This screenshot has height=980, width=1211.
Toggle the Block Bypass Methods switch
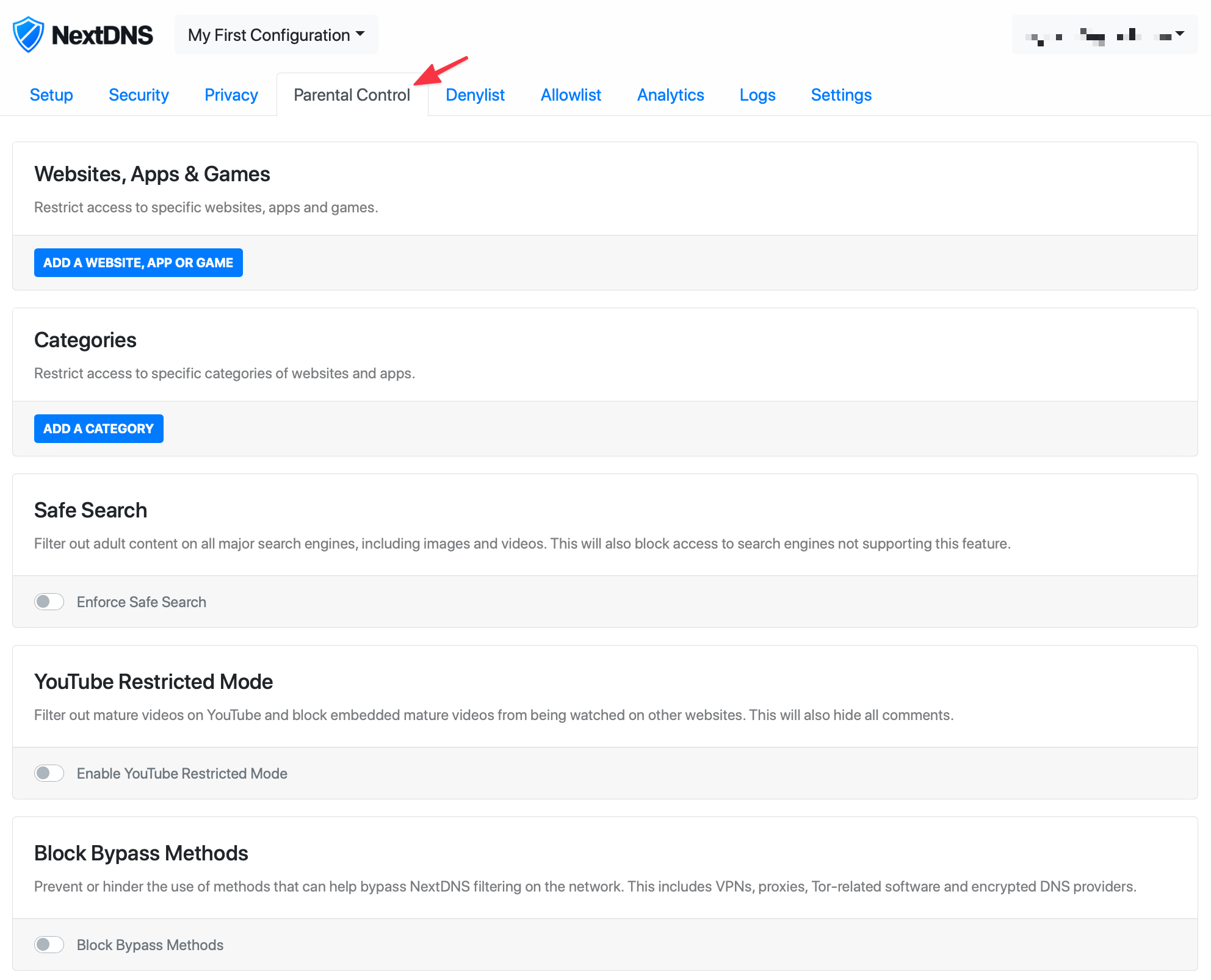[x=49, y=945]
